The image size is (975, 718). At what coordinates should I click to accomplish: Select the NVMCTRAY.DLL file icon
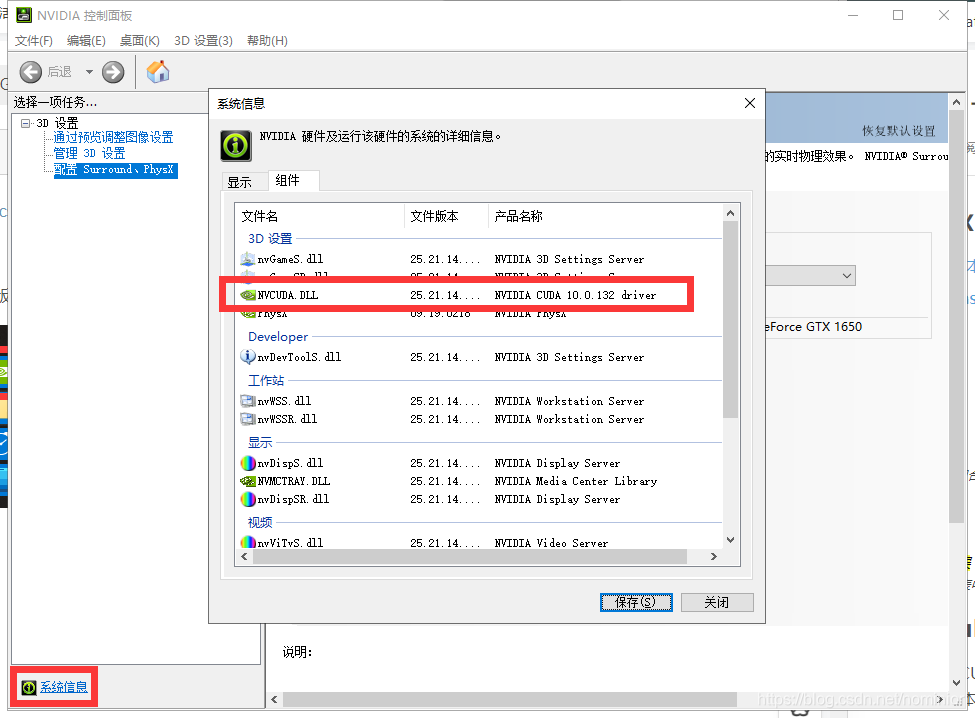[x=247, y=481]
